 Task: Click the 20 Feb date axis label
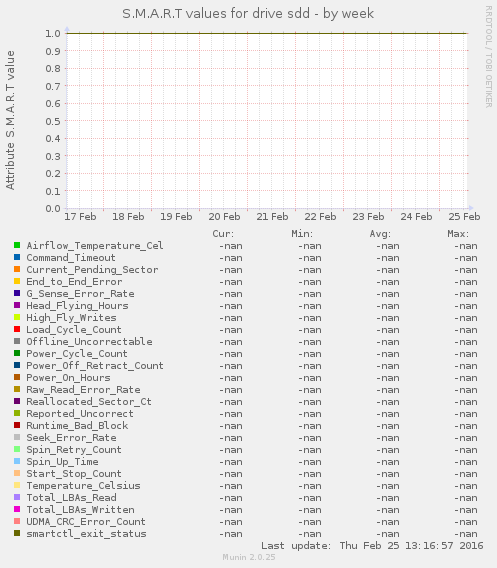224,217
